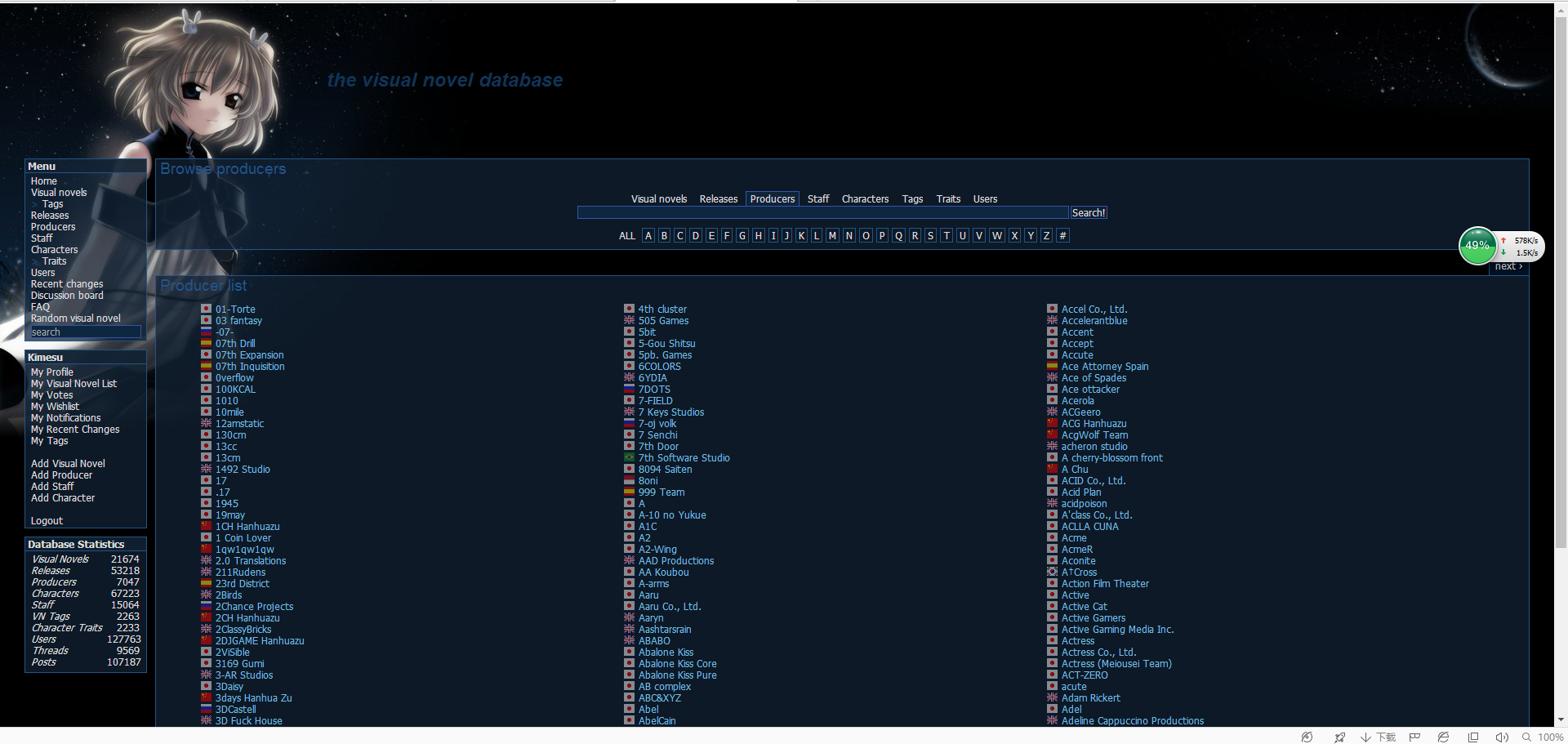Click the flag icon beside 12amstatic

(x=207, y=423)
